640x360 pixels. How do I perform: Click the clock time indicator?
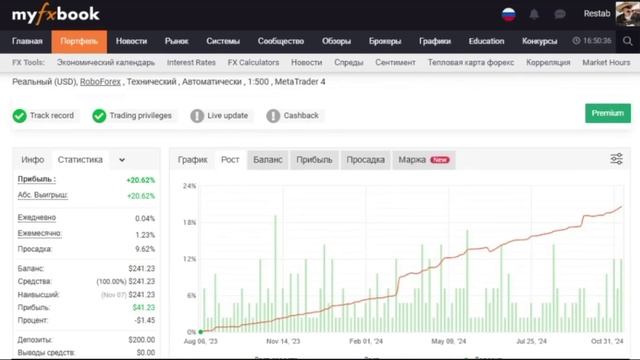pos(592,41)
